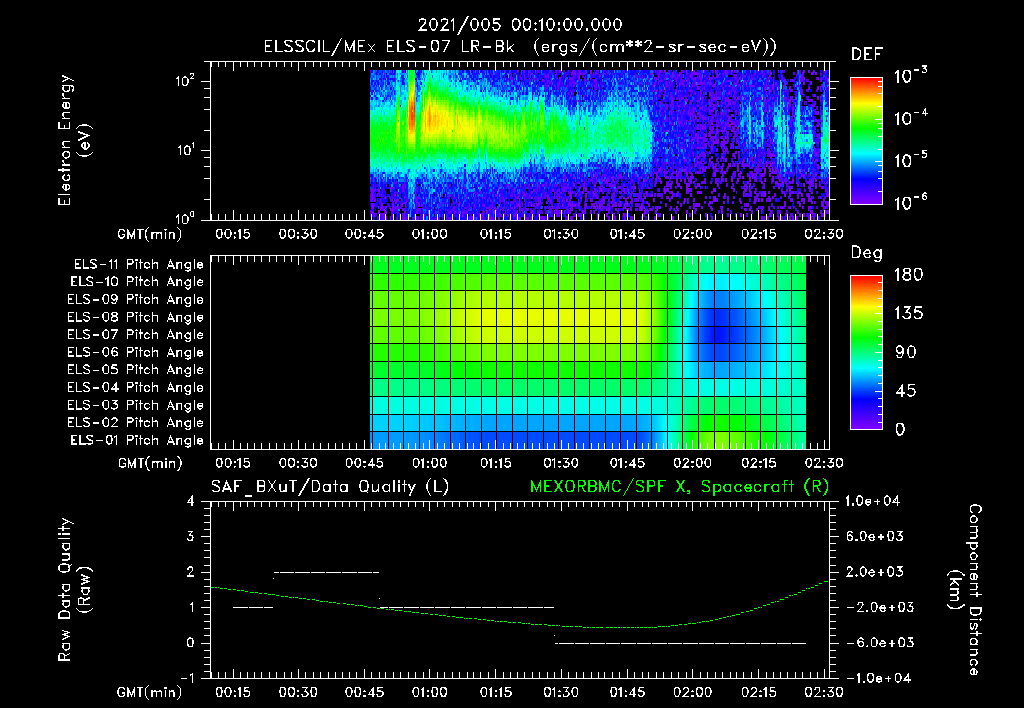Click 02:30 on the data quality time axis
This screenshot has height=708, width=1024.
click(824, 692)
